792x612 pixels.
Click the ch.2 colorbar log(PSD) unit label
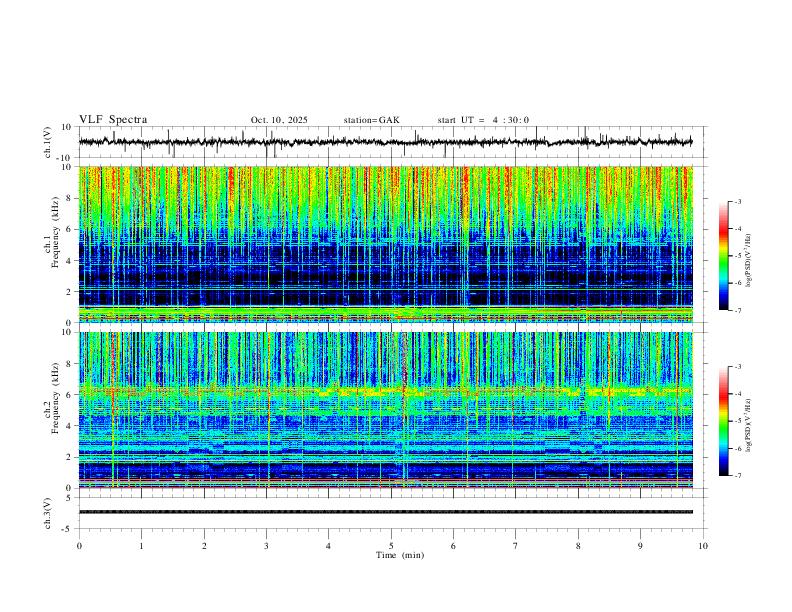pyautogui.click(x=749, y=426)
